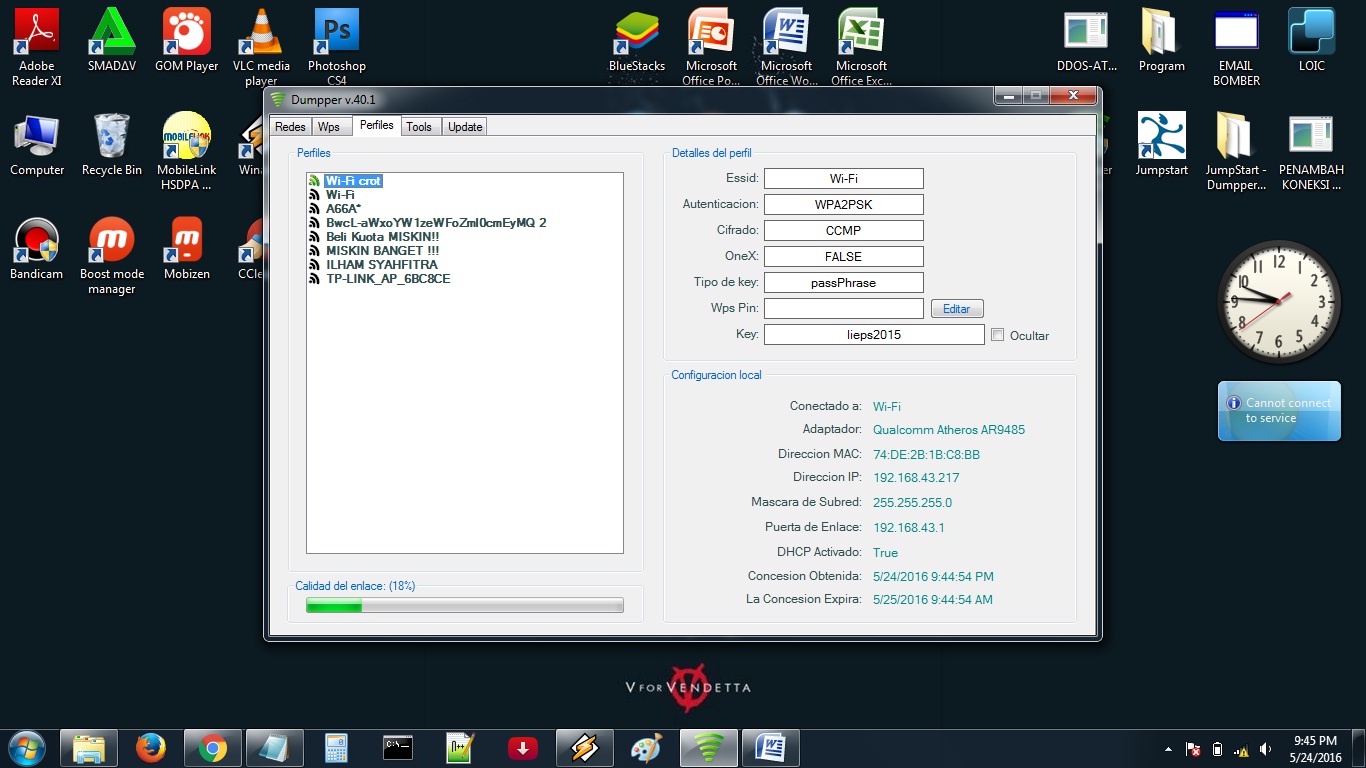Click the link quality progress bar
Screen dimensions: 1366x768
point(465,605)
